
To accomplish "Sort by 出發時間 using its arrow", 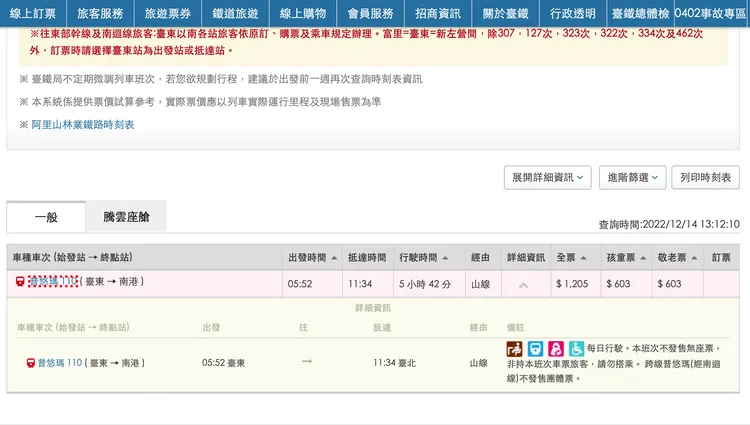I will [334, 258].
